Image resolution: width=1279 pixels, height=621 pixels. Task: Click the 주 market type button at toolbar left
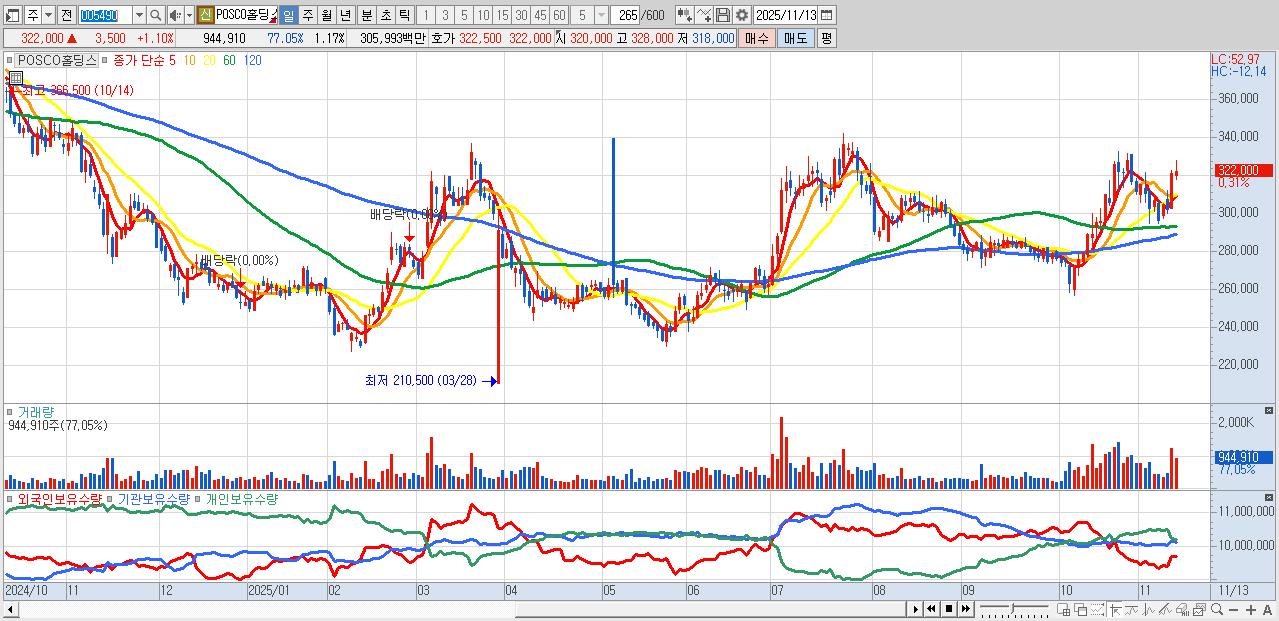point(33,15)
